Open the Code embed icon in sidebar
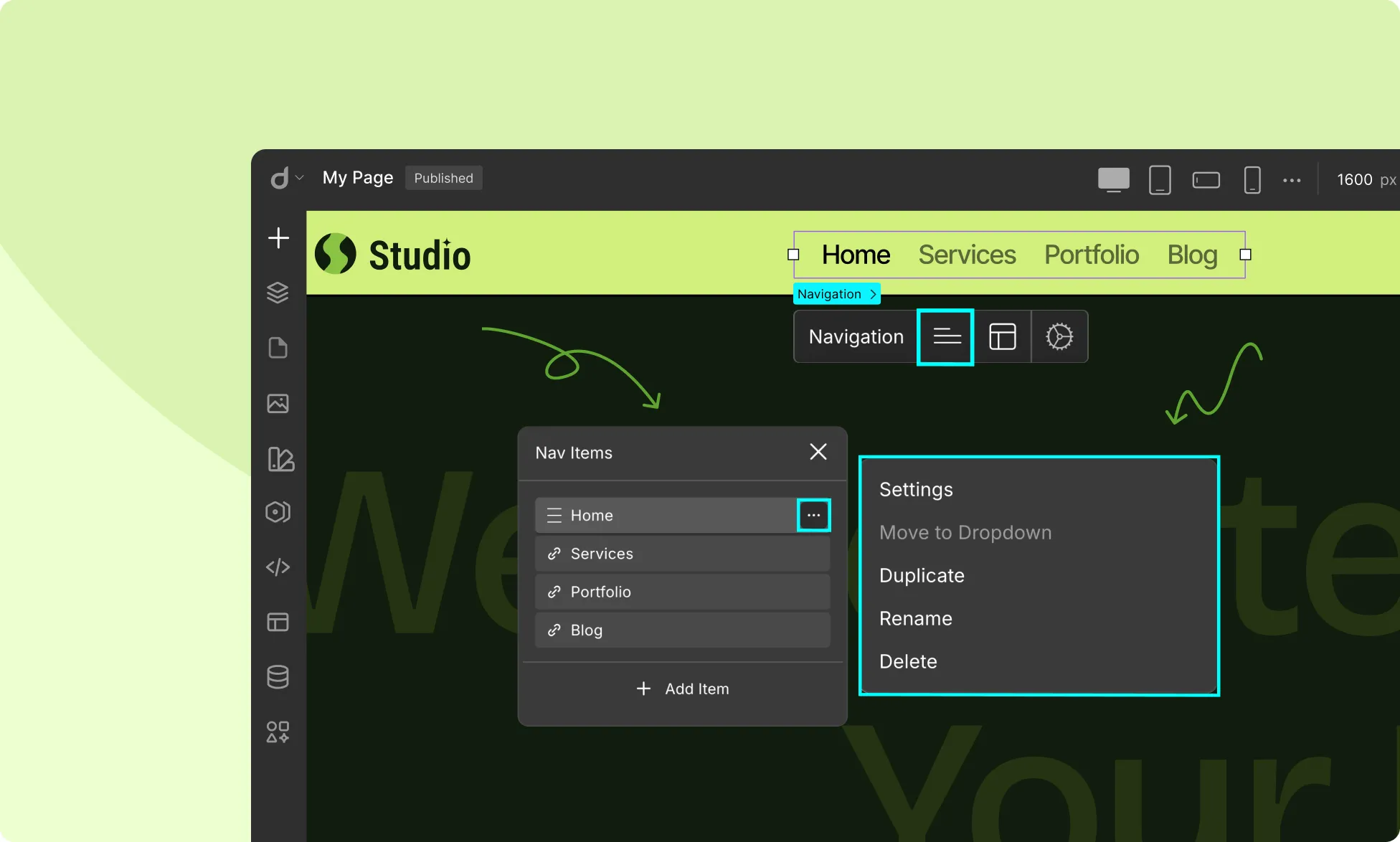Image resolution: width=1400 pixels, height=842 pixels. tap(278, 567)
